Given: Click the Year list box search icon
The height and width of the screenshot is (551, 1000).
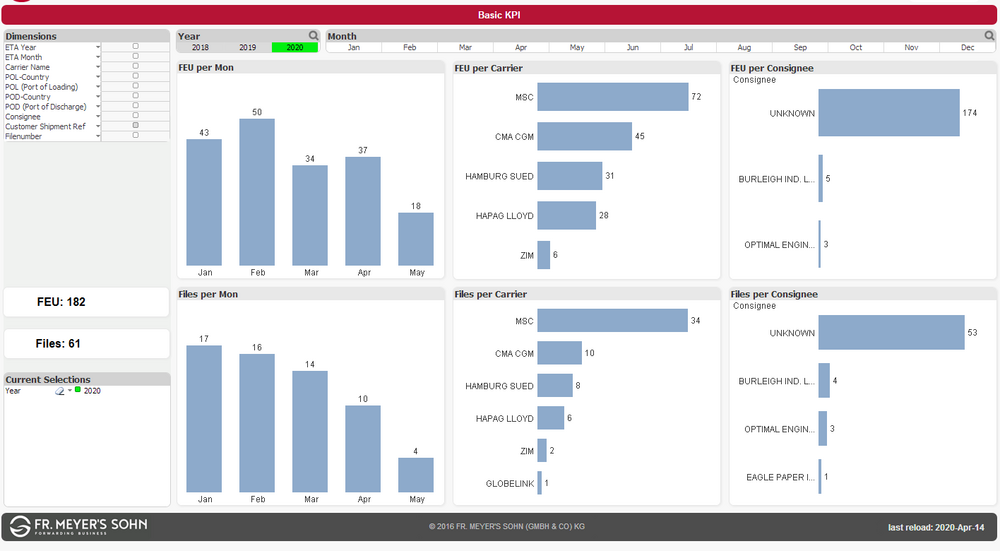Looking at the screenshot, I should [313, 36].
